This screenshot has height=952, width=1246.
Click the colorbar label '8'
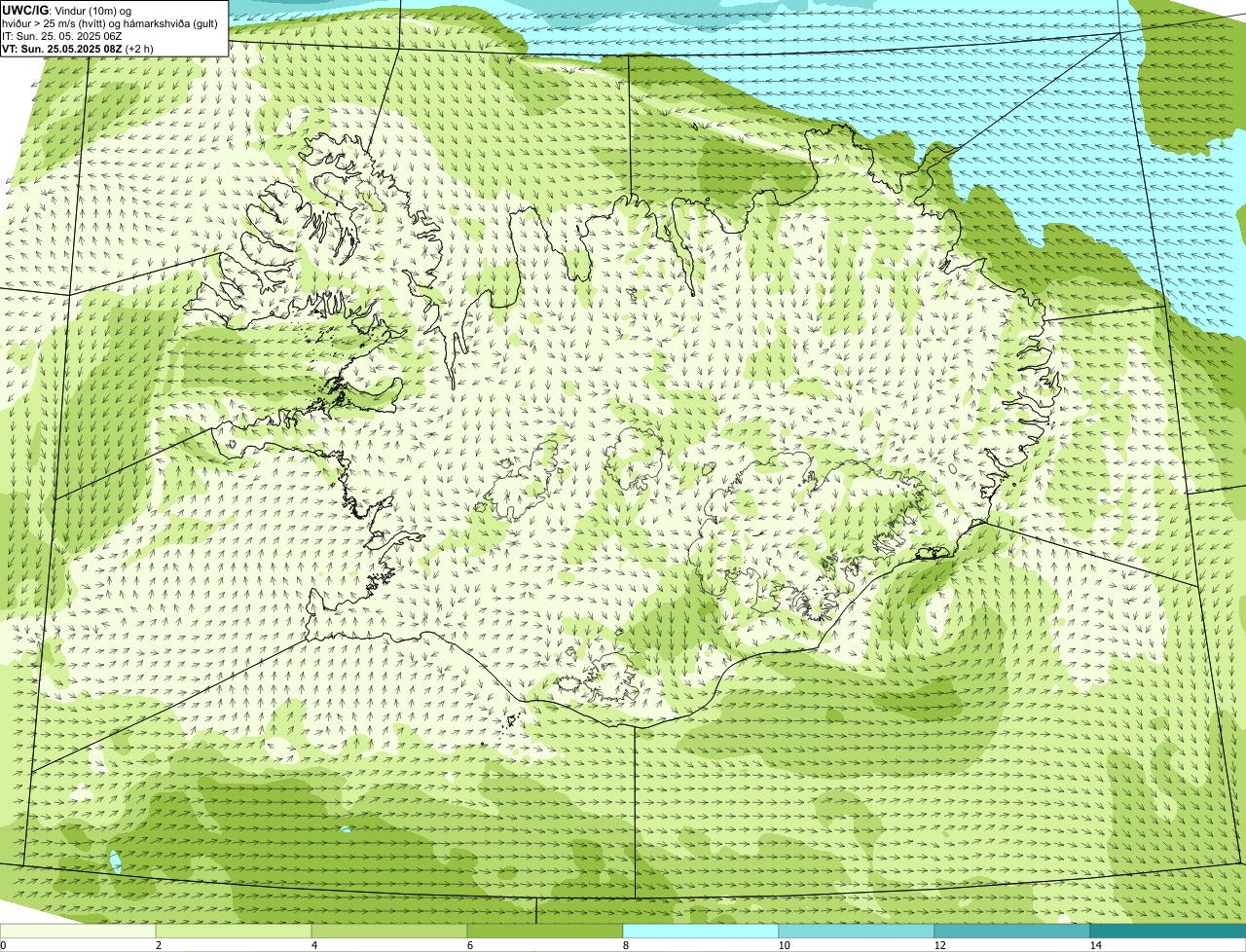click(x=625, y=945)
